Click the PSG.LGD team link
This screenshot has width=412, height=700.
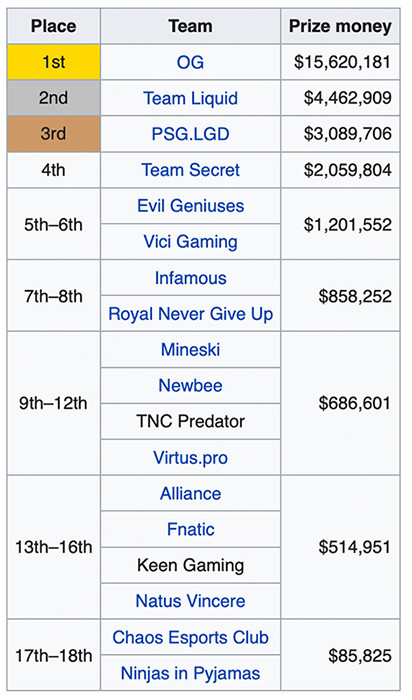[191, 134]
